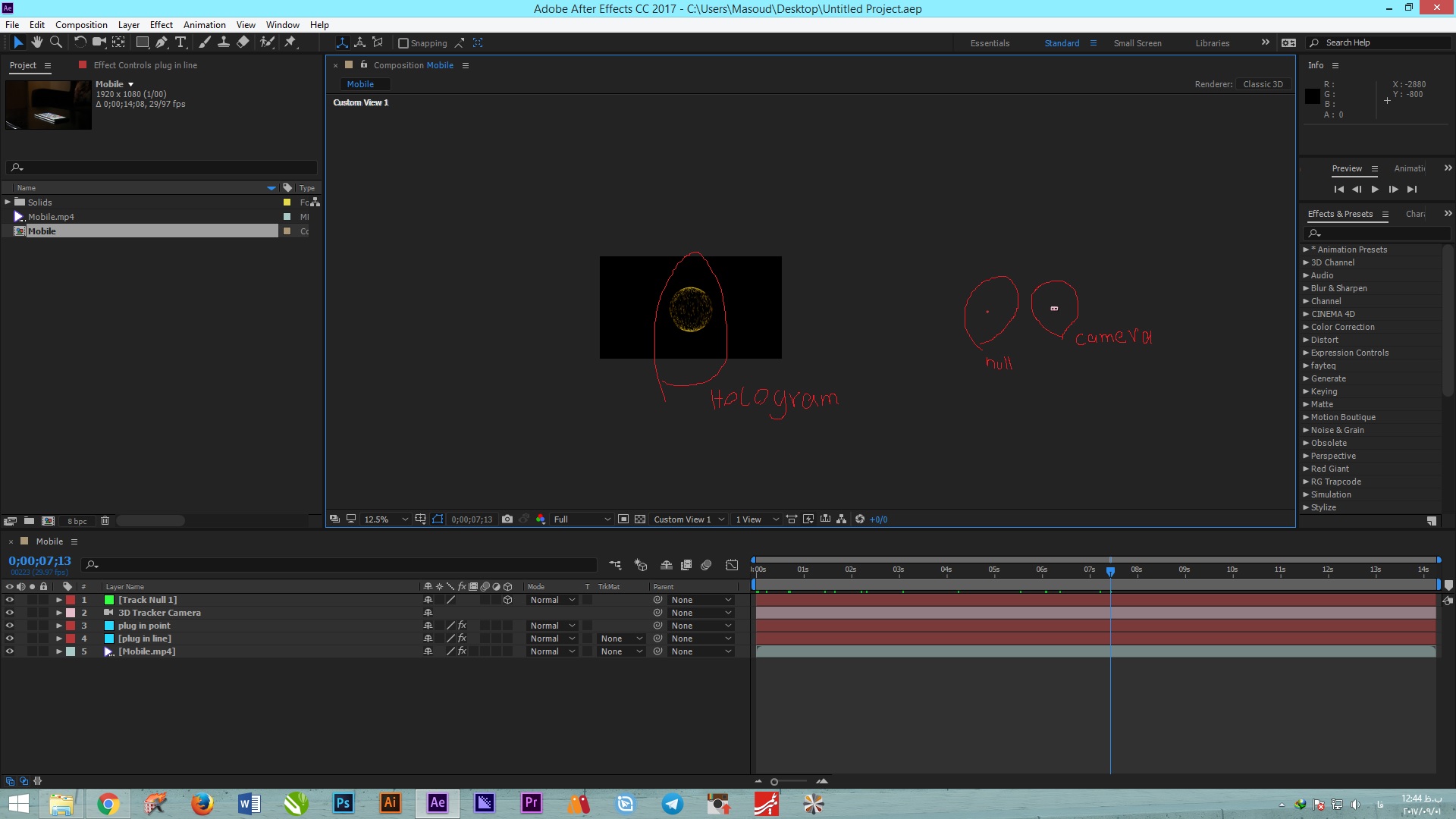
Task: Select the Selection (arrow) tool
Action: click(18, 42)
